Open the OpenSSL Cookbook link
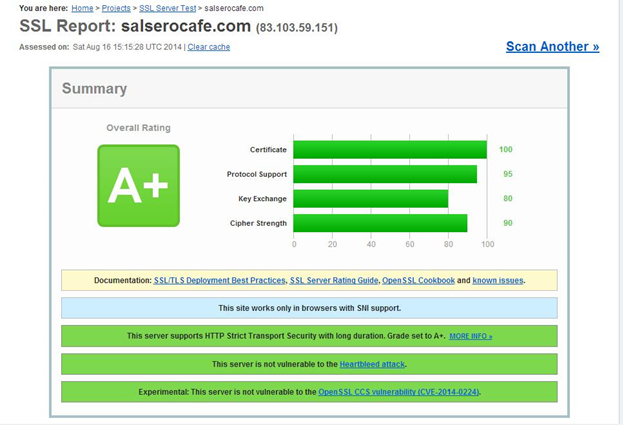 coord(418,280)
